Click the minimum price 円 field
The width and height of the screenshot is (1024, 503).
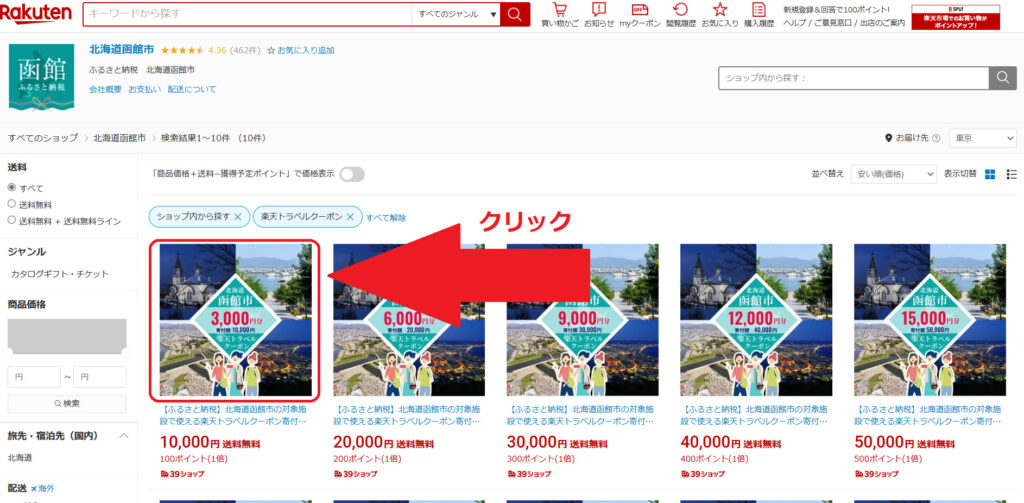click(x=34, y=377)
